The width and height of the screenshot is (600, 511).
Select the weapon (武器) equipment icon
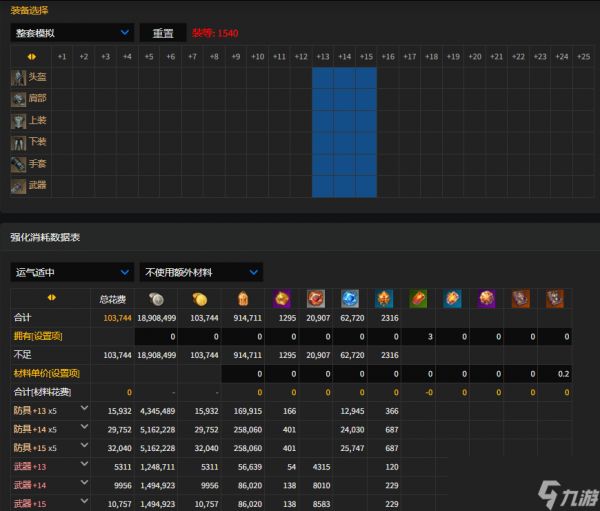pyautogui.click(x=18, y=186)
